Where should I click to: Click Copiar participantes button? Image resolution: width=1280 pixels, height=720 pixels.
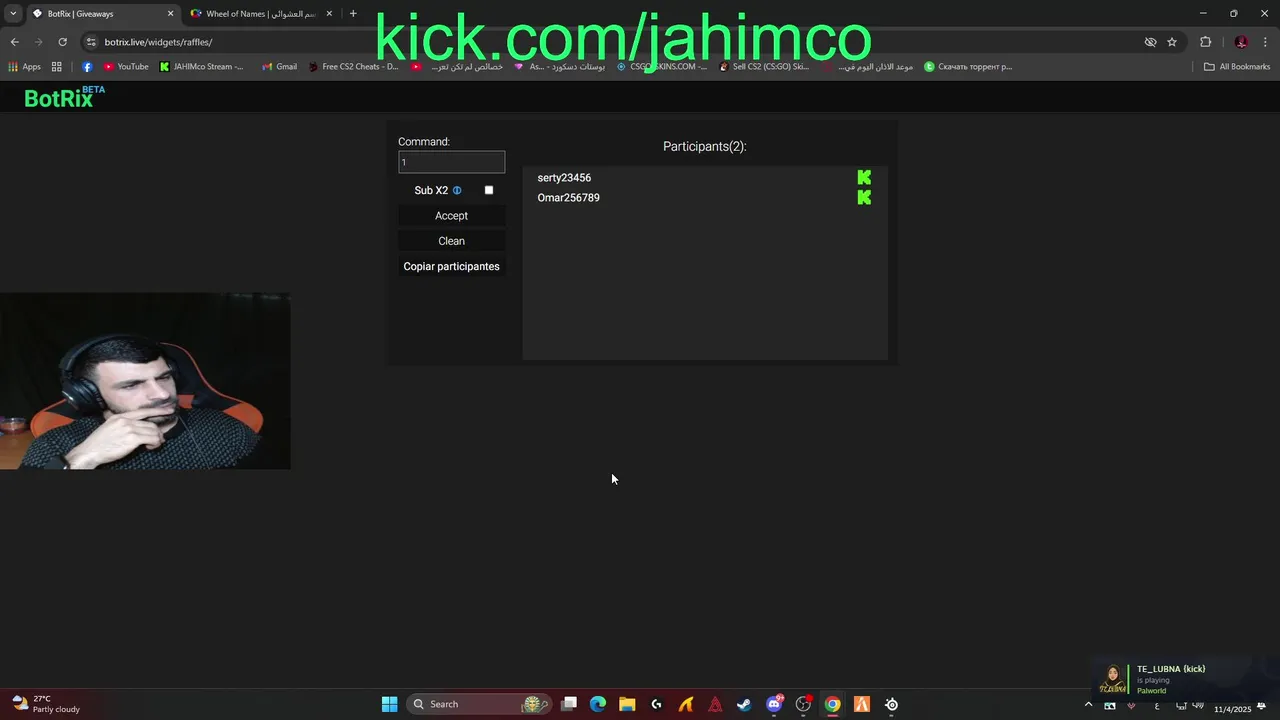pyautogui.click(x=451, y=266)
